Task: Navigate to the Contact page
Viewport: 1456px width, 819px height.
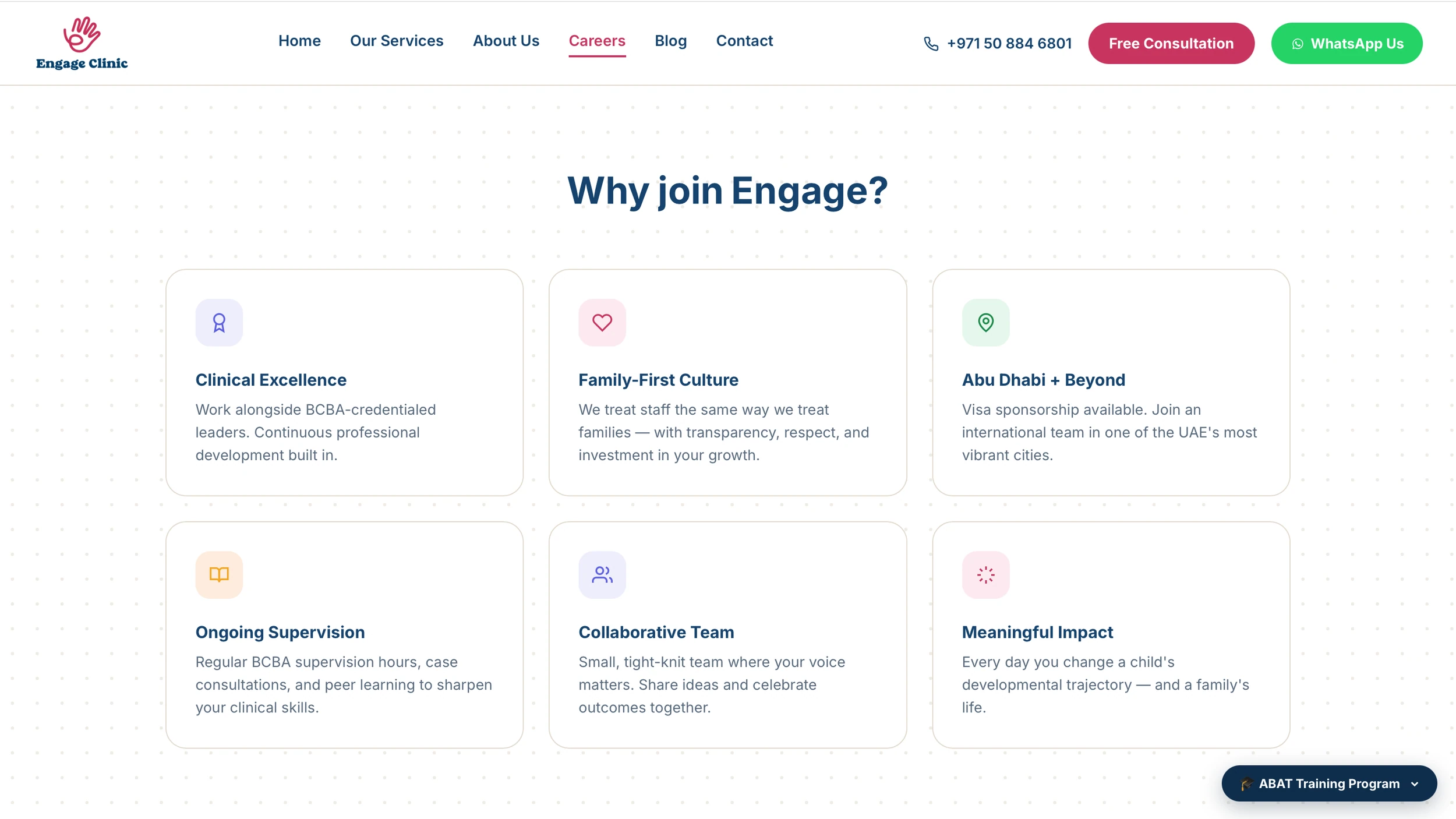Action: coord(744,41)
